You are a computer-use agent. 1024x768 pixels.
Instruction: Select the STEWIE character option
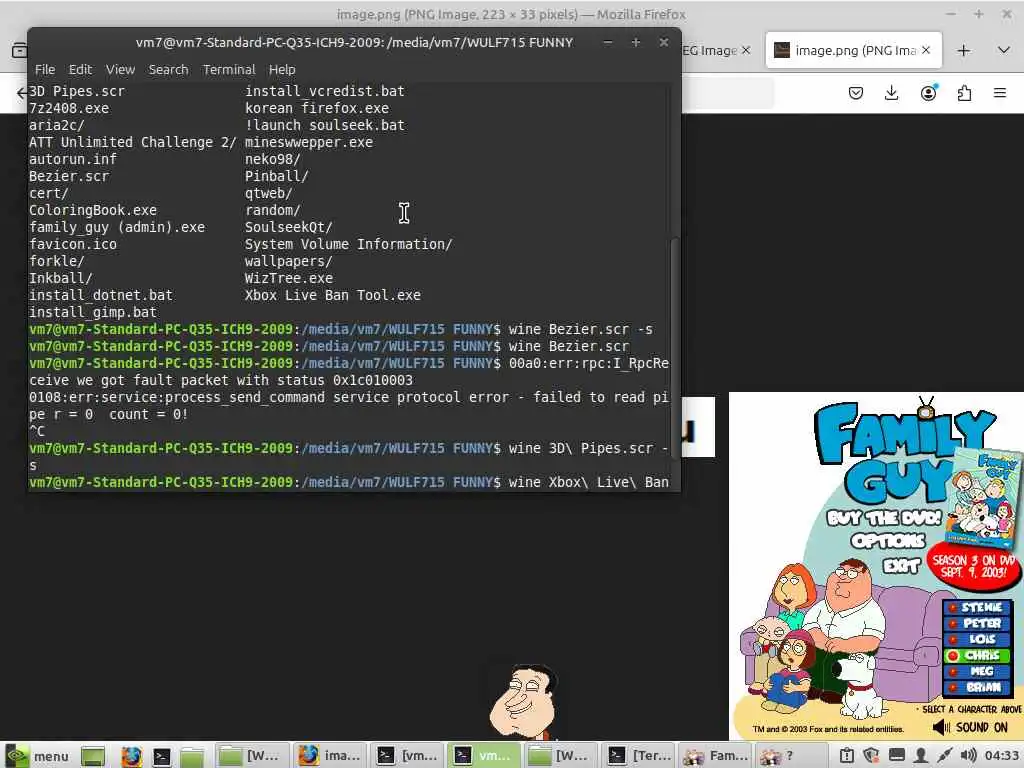click(977, 607)
